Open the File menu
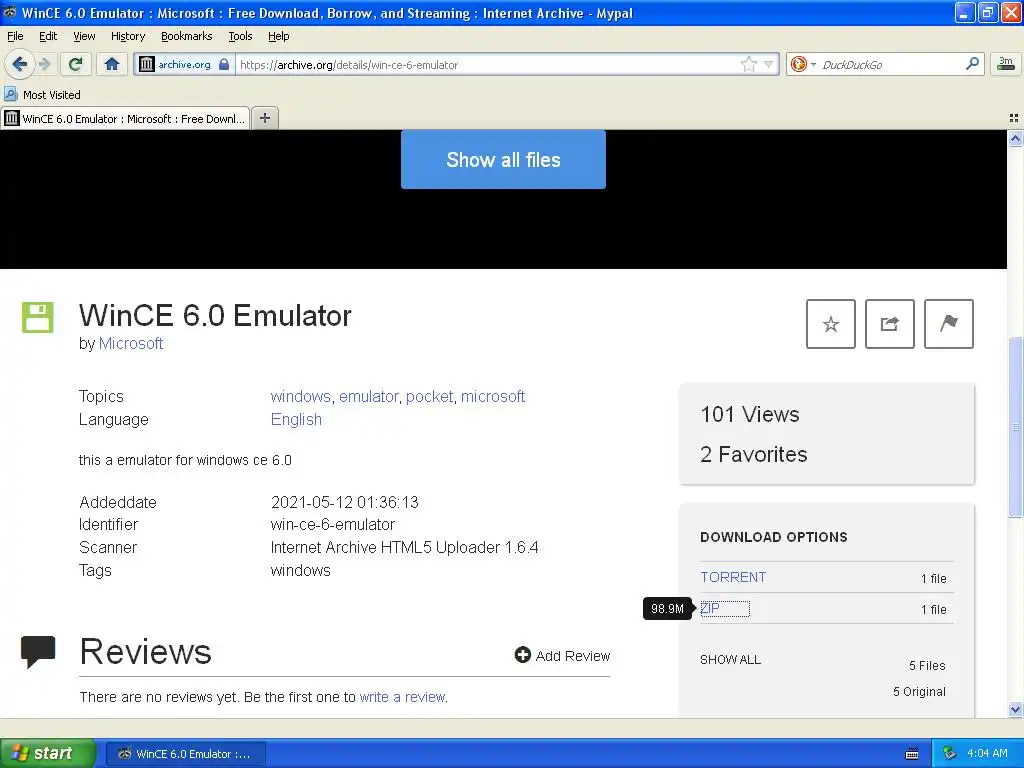 [15, 36]
